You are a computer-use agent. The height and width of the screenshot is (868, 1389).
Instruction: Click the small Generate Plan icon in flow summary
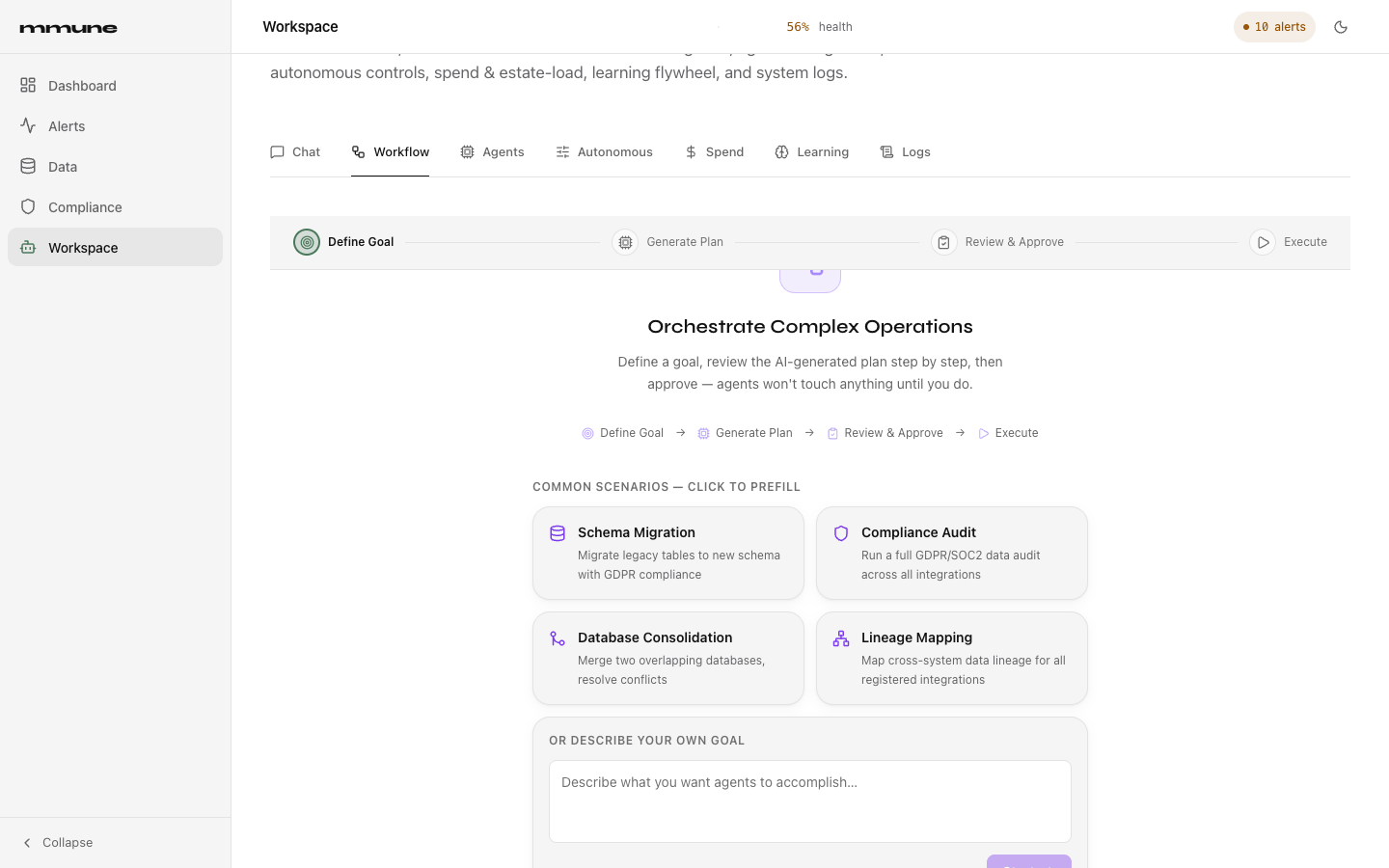pyautogui.click(x=703, y=434)
